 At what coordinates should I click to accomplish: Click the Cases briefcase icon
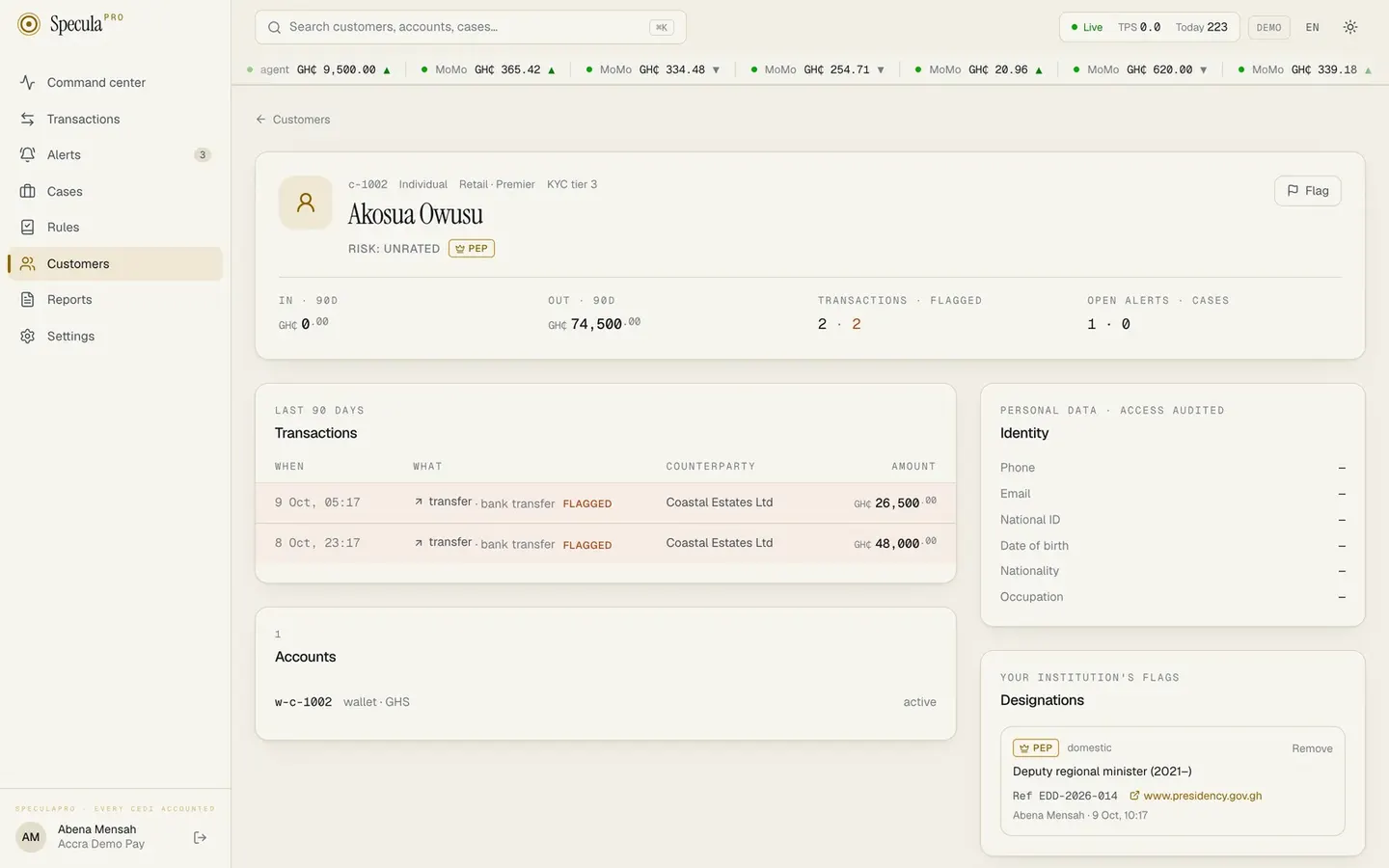pyautogui.click(x=28, y=191)
